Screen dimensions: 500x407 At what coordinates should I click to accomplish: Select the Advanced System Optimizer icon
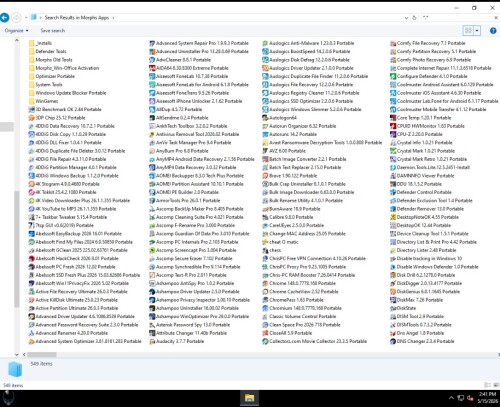point(32,341)
